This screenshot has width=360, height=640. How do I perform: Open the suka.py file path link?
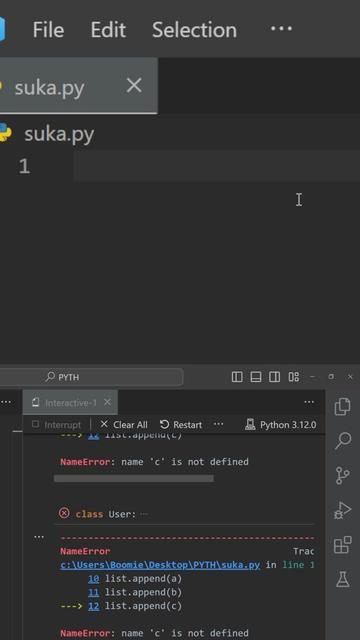point(160,565)
